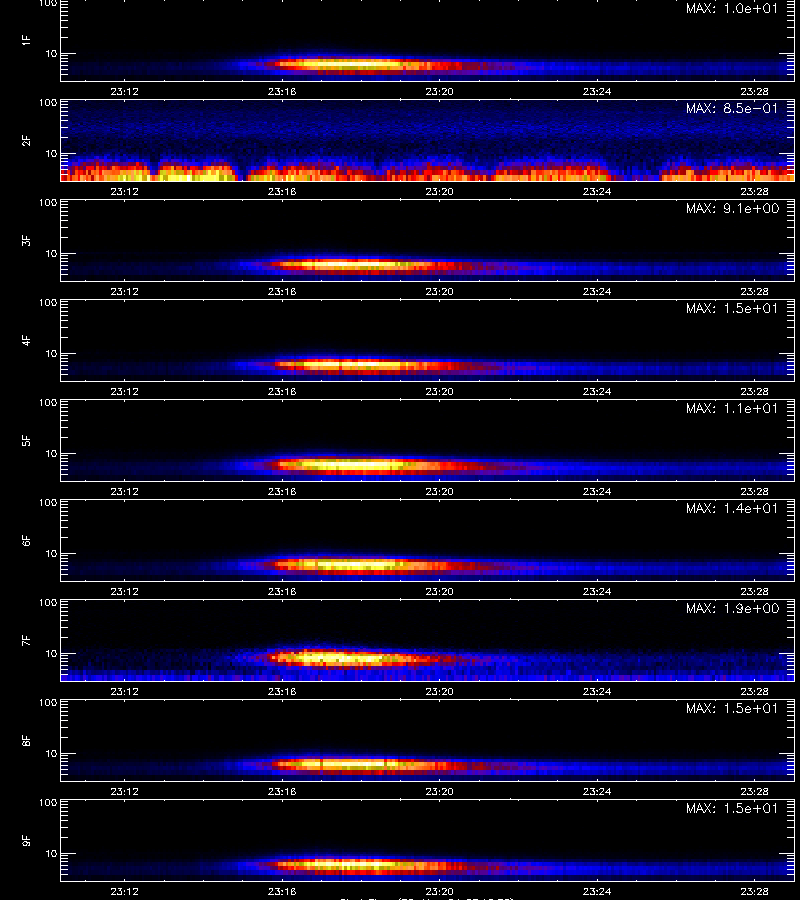This screenshot has width=800, height=900.
Task: Click the '100' y-axis label of panel 2F
Action: pyautogui.click(x=48, y=103)
